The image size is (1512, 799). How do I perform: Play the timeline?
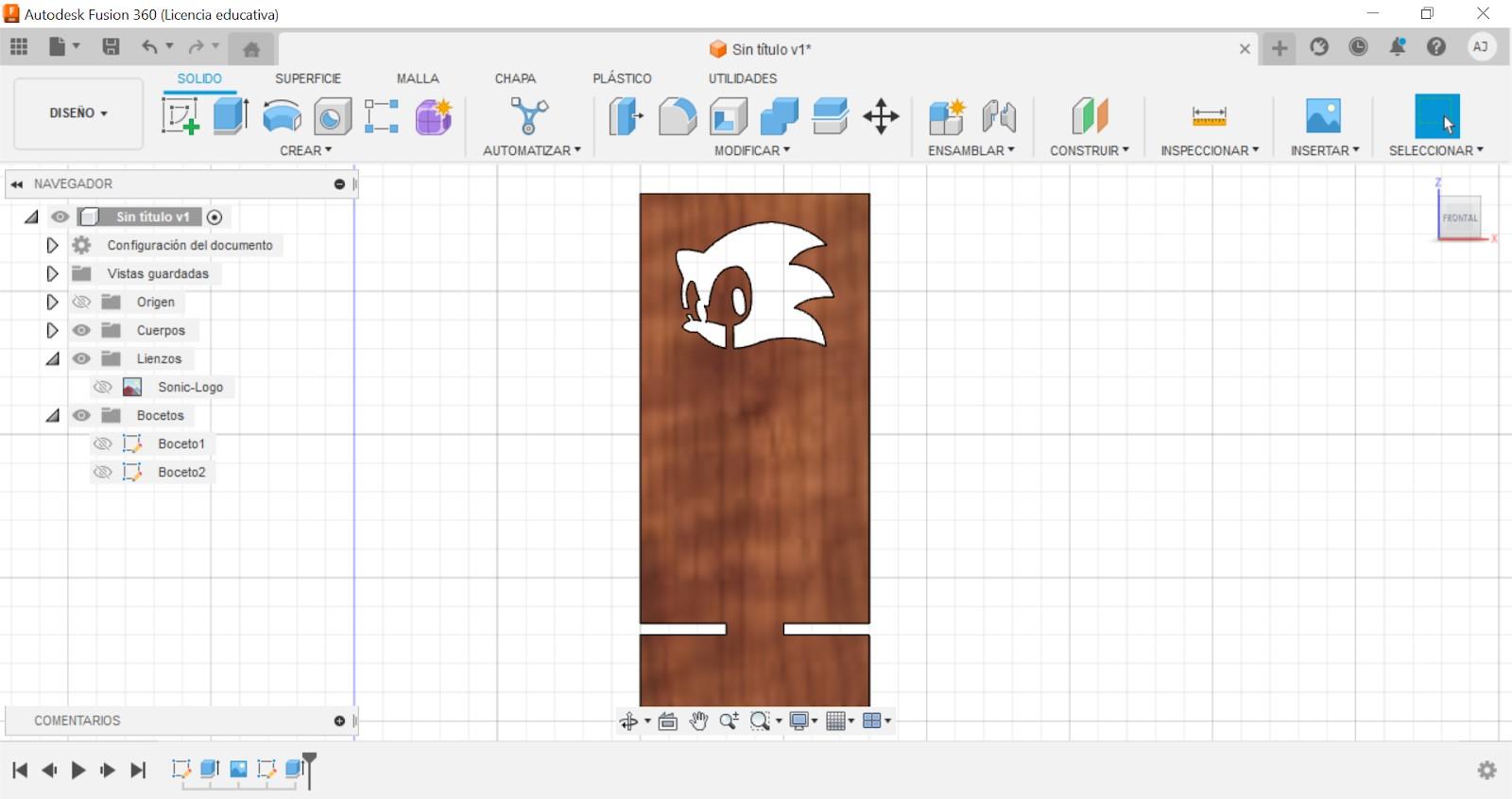(x=78, y=771)
